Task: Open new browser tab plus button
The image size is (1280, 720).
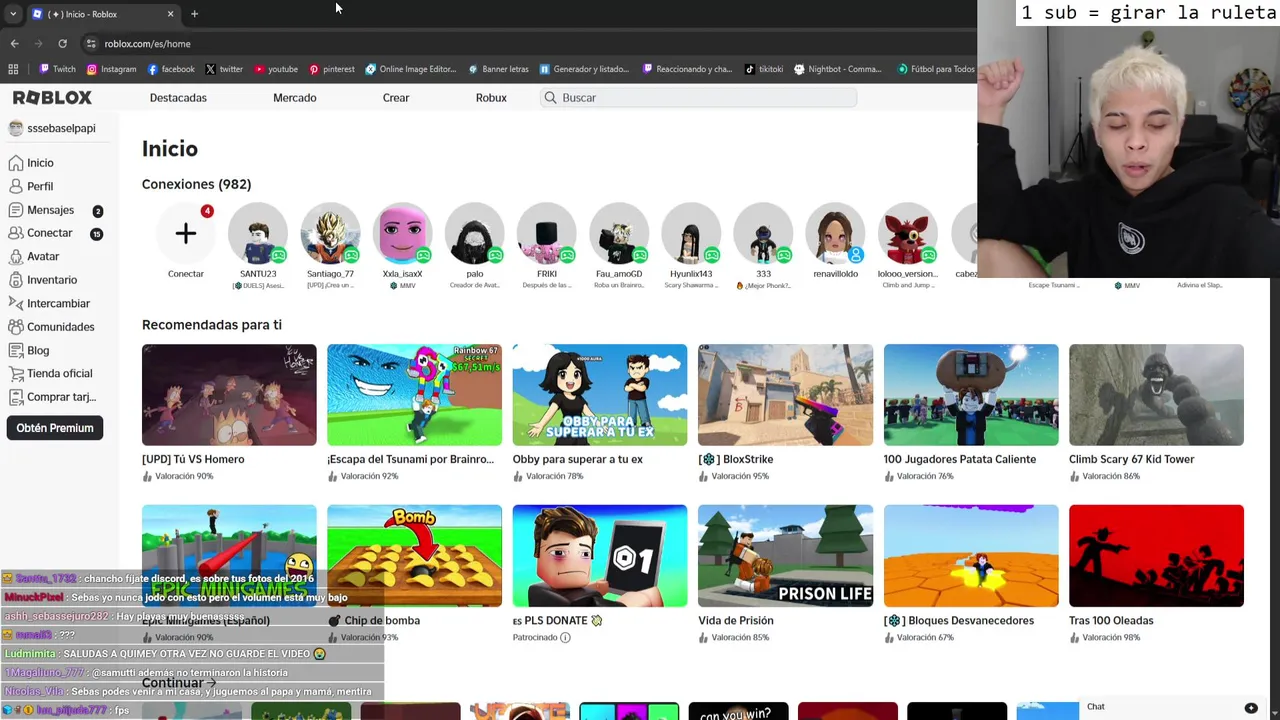Action: [194, 14]
